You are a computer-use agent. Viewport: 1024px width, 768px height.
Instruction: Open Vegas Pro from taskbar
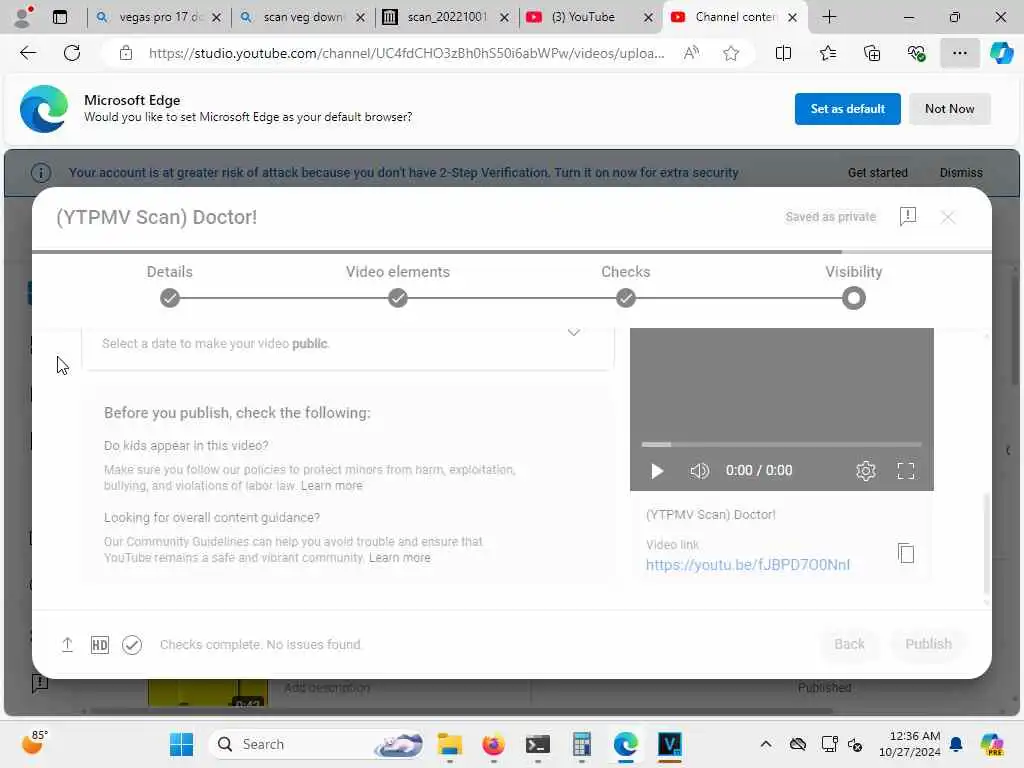click(x=669, y=744)
